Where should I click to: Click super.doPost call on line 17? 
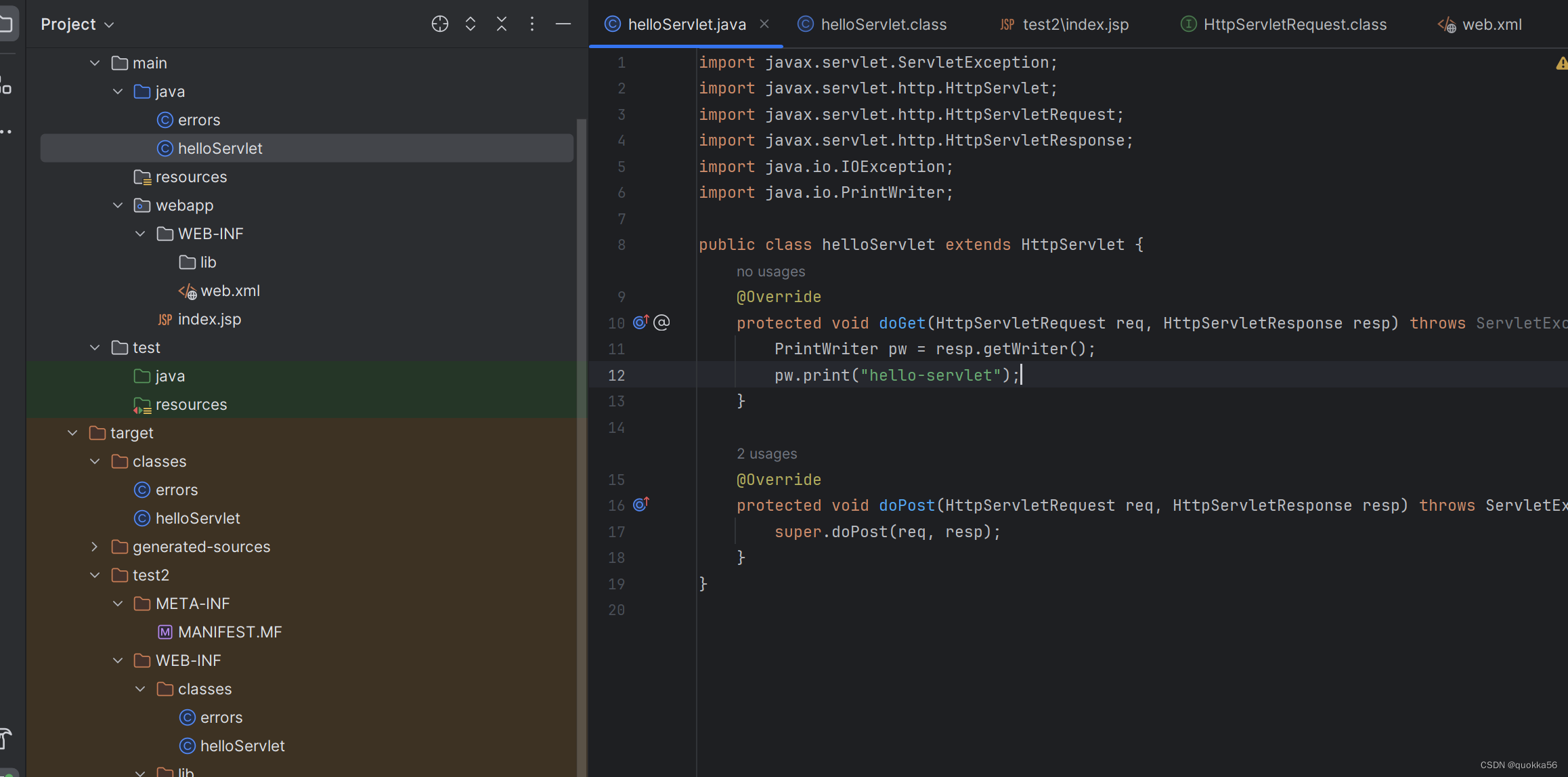click(888, 532)
